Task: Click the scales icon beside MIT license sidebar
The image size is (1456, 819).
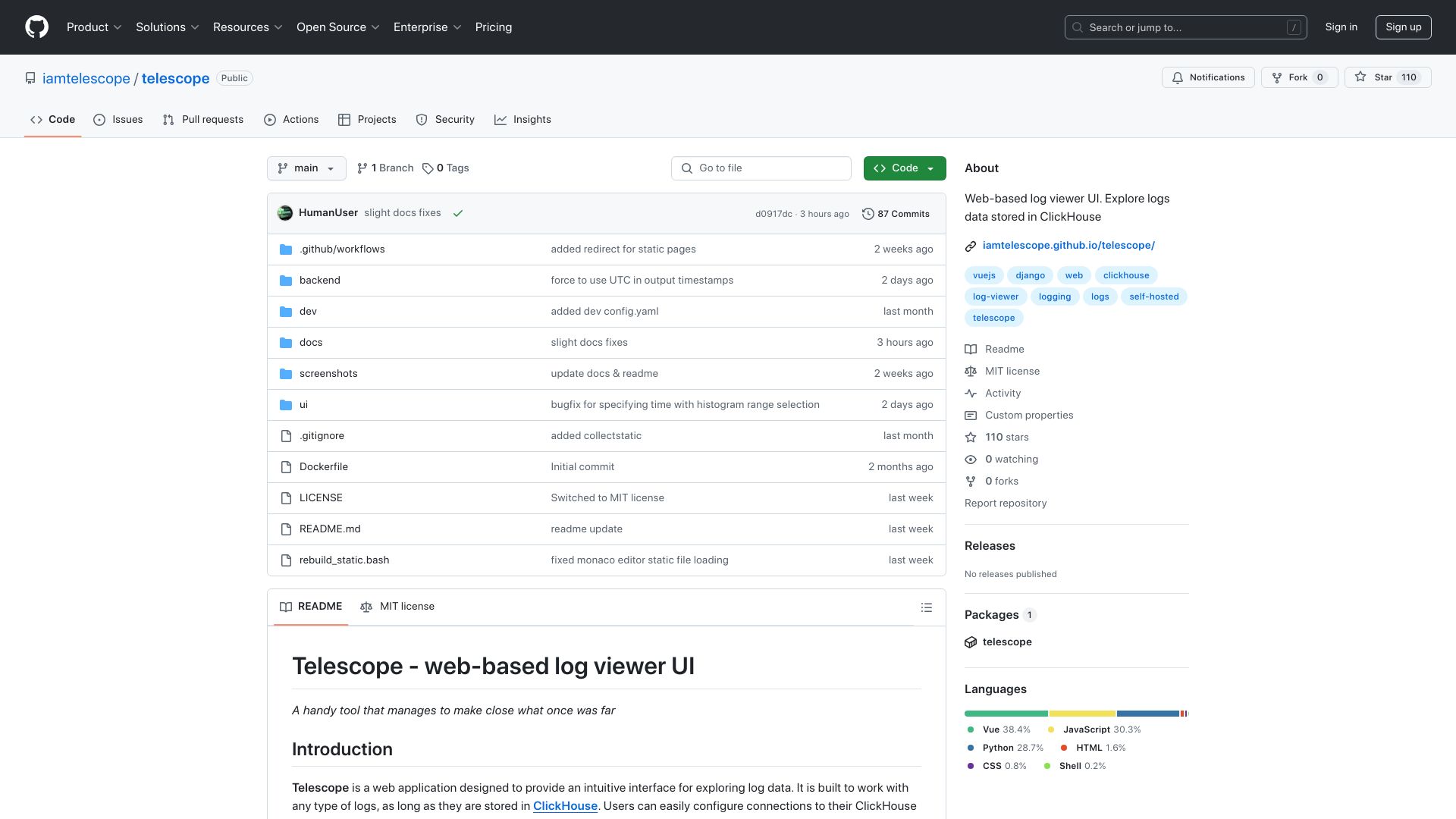Action: (x=971, y=372)
